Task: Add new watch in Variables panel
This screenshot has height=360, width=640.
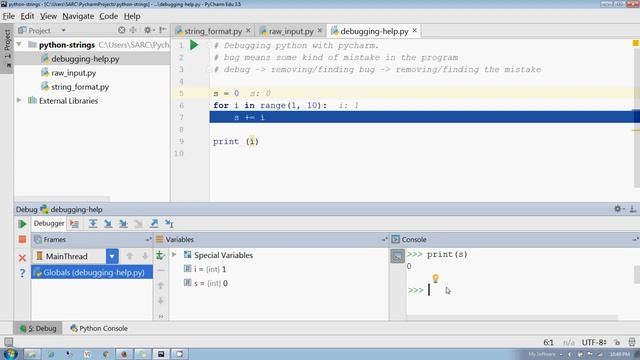Action: click(x=160, y=256)
